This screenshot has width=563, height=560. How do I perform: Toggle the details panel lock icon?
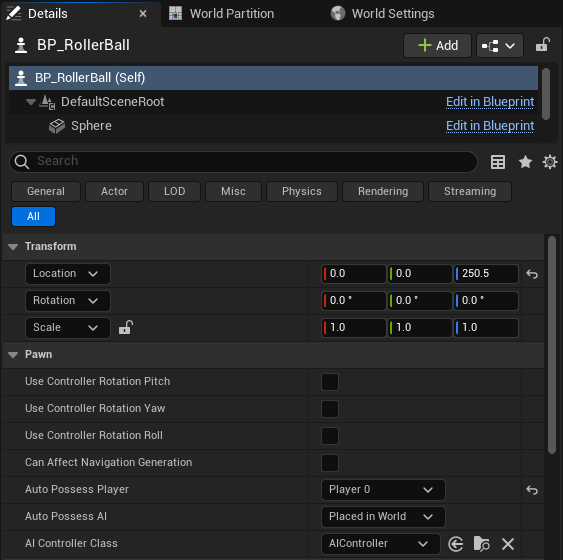pyautogui.click(x=543, y=45)
